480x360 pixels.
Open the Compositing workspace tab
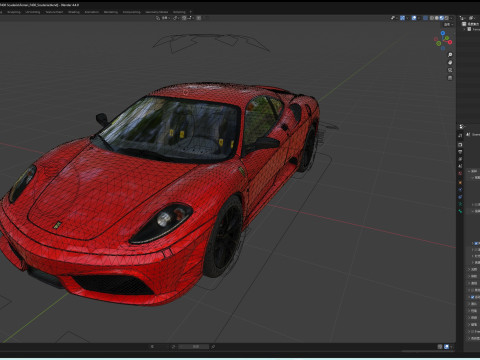tap(131, 12)
